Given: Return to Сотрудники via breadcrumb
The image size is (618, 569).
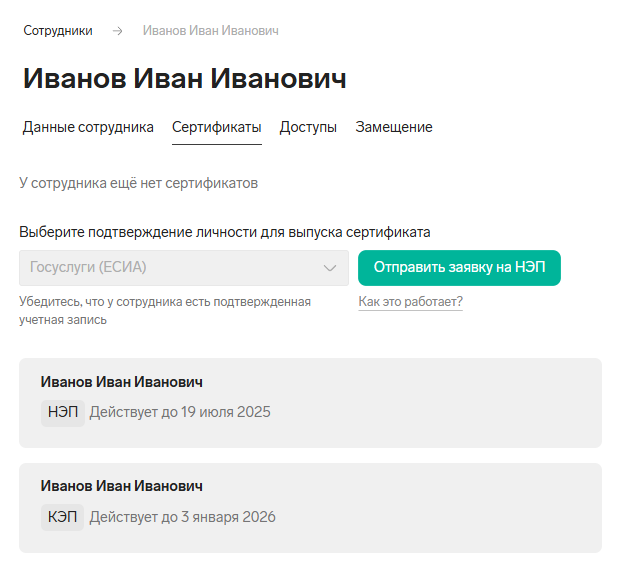Looking at the screenshot, I should (58, 31).
